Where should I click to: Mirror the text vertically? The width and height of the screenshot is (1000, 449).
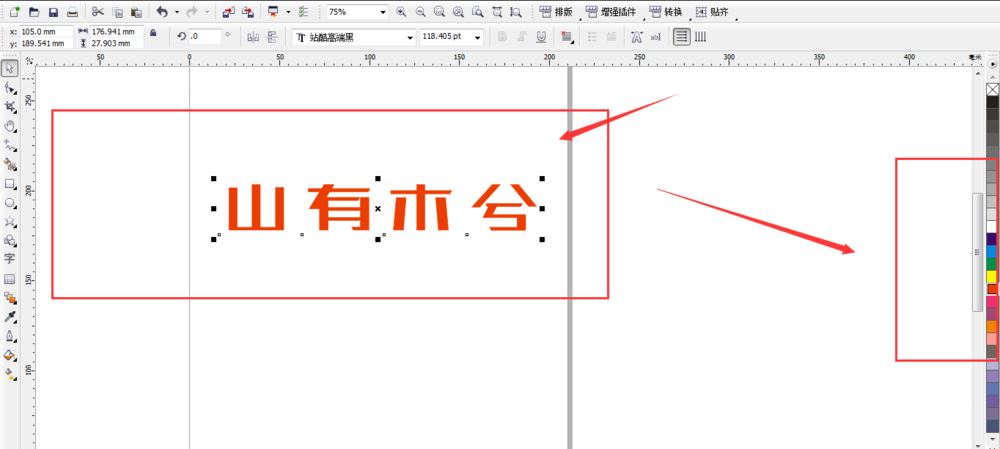[272, 37]
